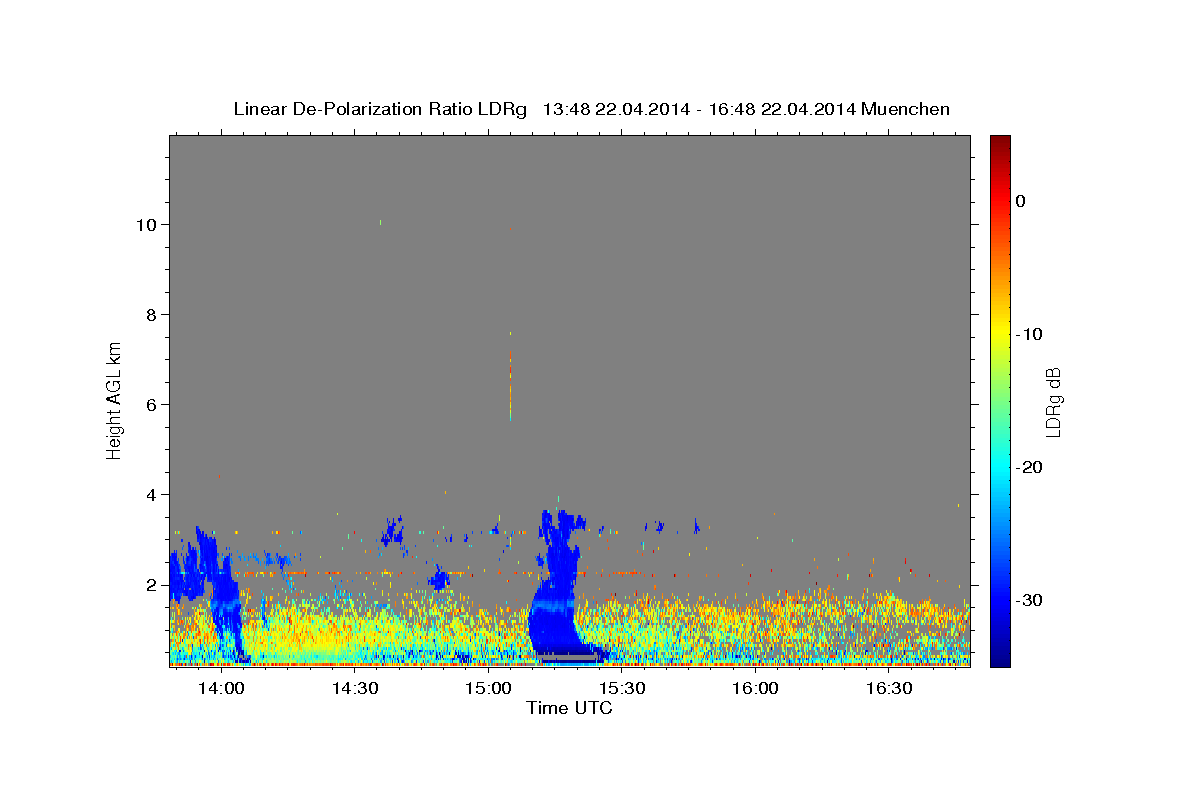
Task: Click the colorbar value label -30
Action: (1030, 600)
